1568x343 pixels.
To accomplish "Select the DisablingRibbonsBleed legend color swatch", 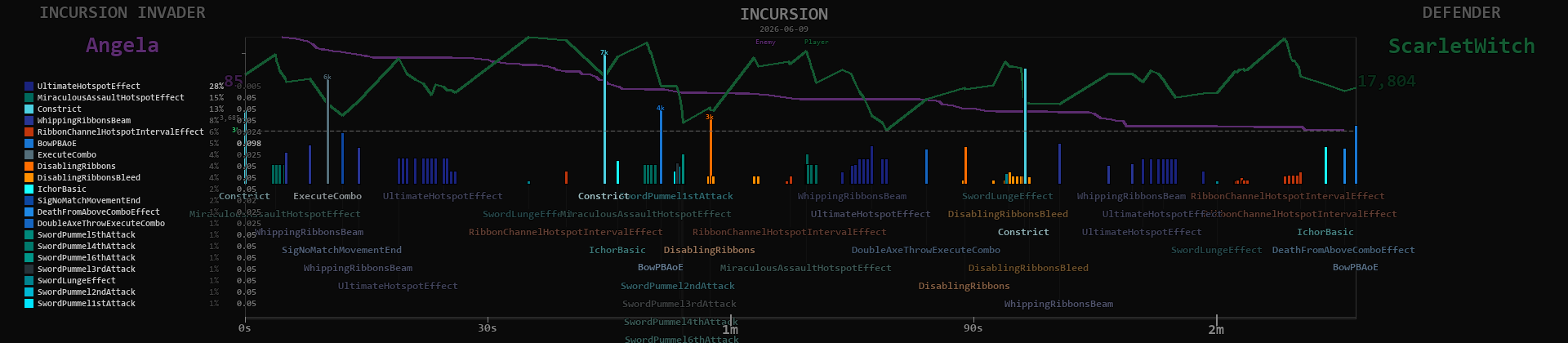I will (x=29, y=177).
